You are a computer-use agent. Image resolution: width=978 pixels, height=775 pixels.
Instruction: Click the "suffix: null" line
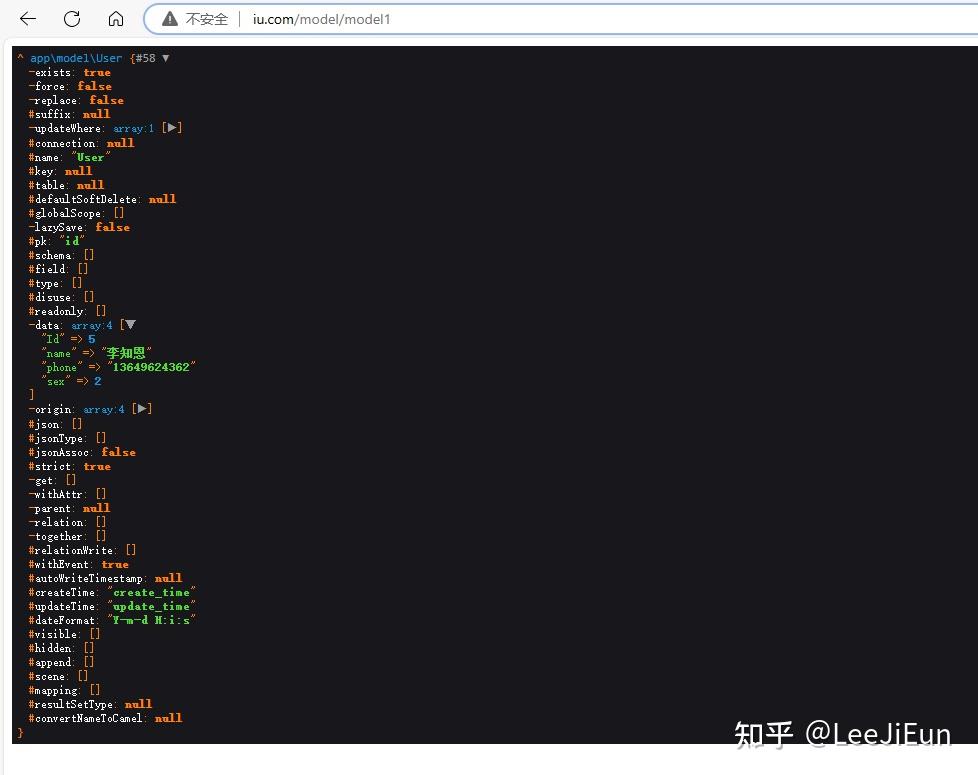(x=69, y=114)
